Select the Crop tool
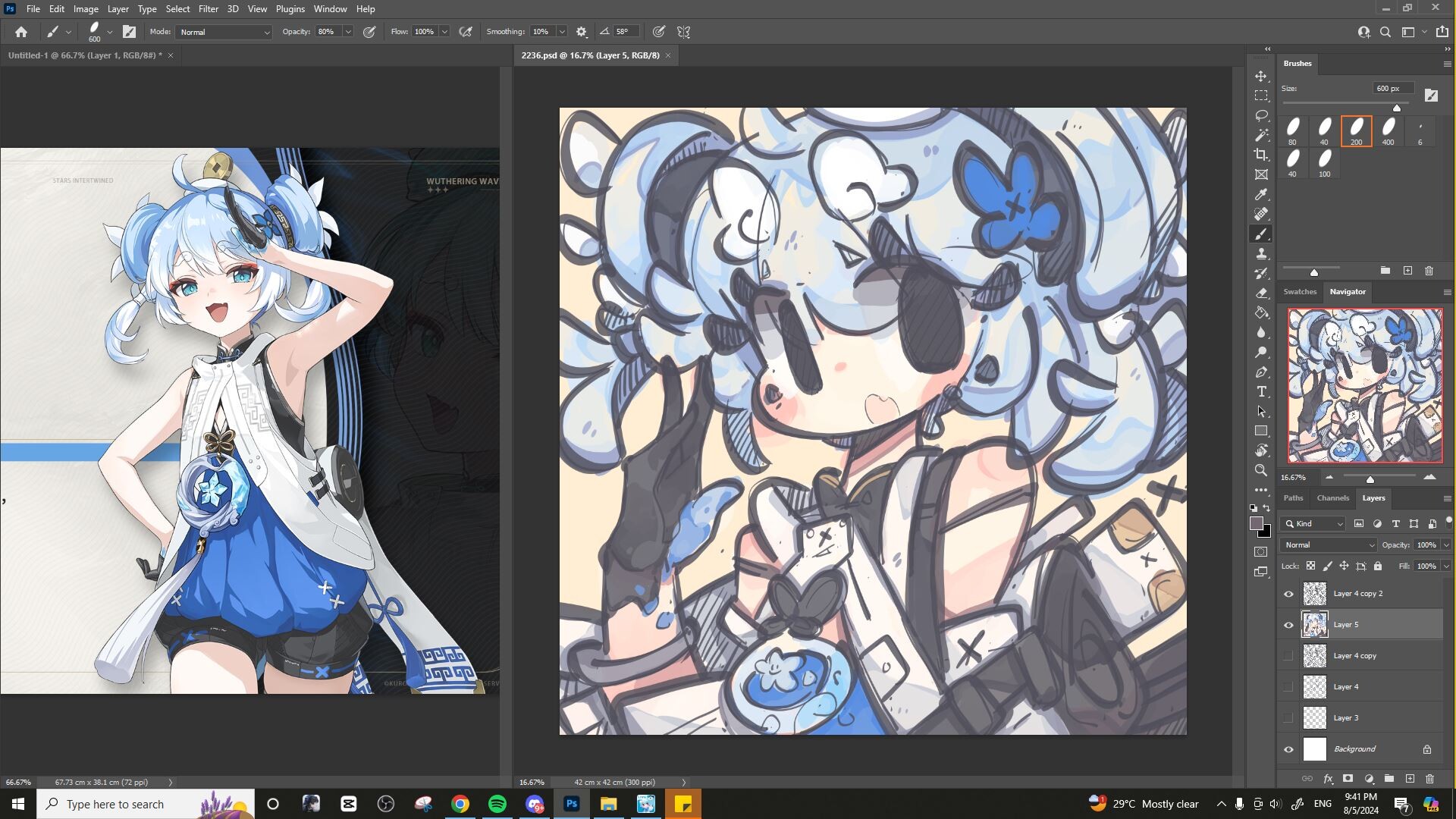The height and width of the screenshot is (819, 1456). [1261, 155]
